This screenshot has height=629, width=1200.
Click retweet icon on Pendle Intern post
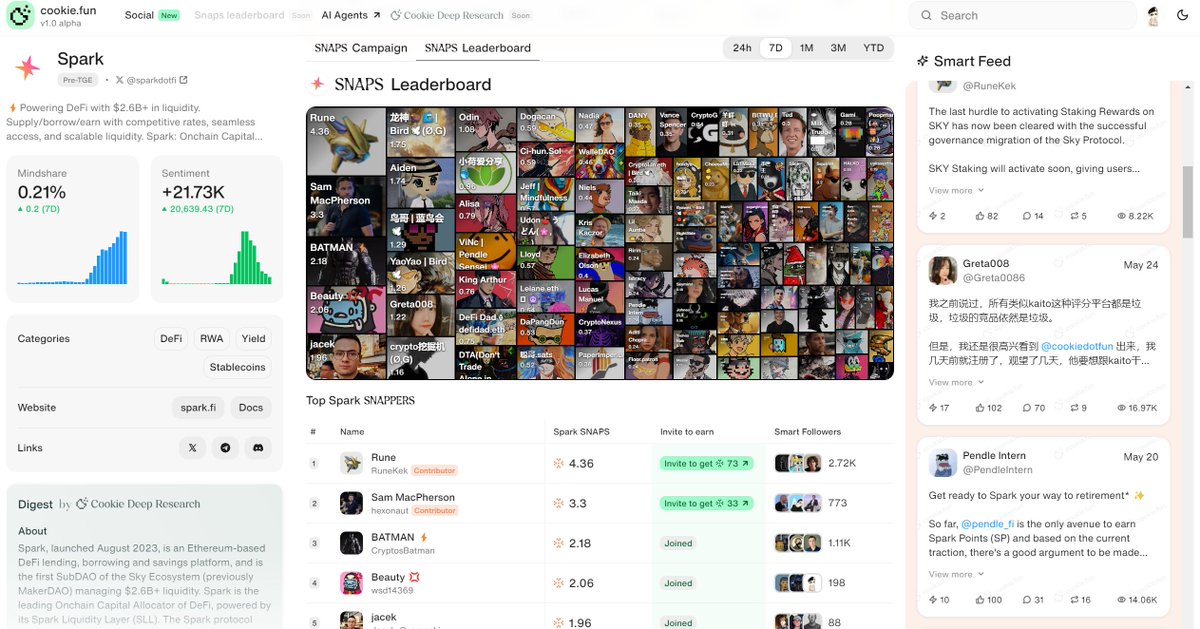pos(1079,600)
